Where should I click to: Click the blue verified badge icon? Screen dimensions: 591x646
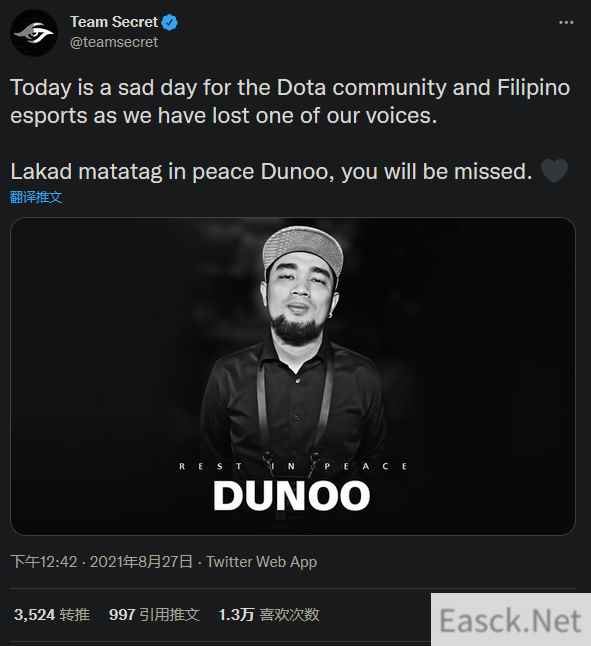click(169, 22)
